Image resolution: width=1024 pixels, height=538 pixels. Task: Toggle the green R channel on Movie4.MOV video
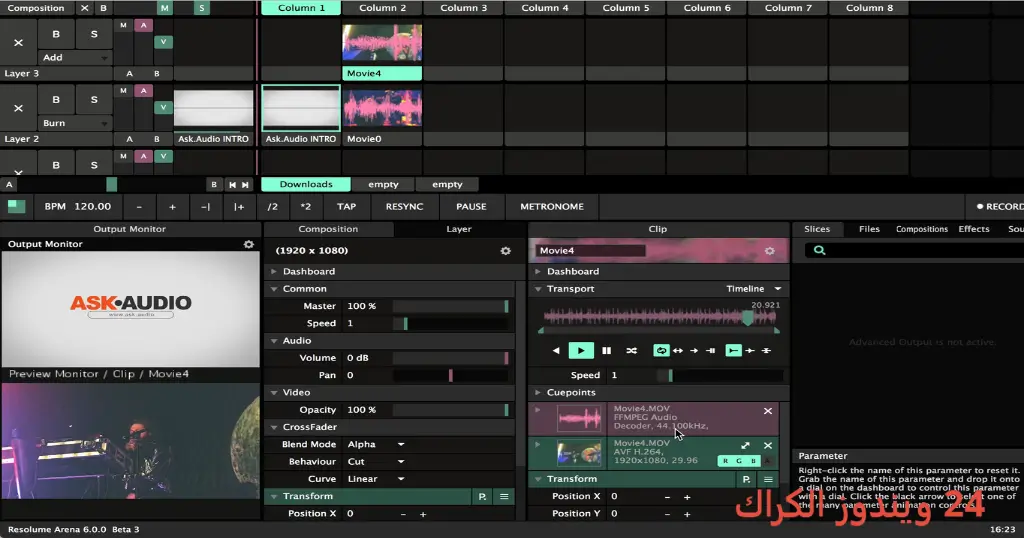[725, 461]
